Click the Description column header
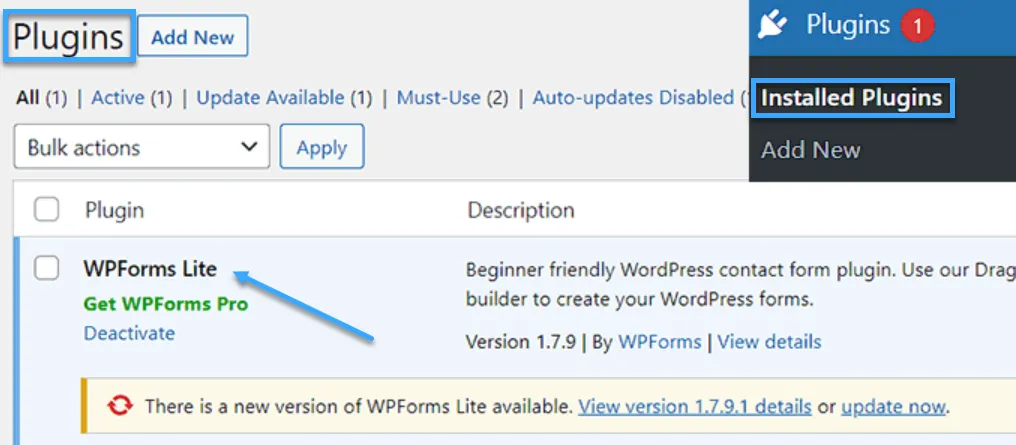Image resolution: width=1016 pixels, height=445 pixels. pos(521,210)
